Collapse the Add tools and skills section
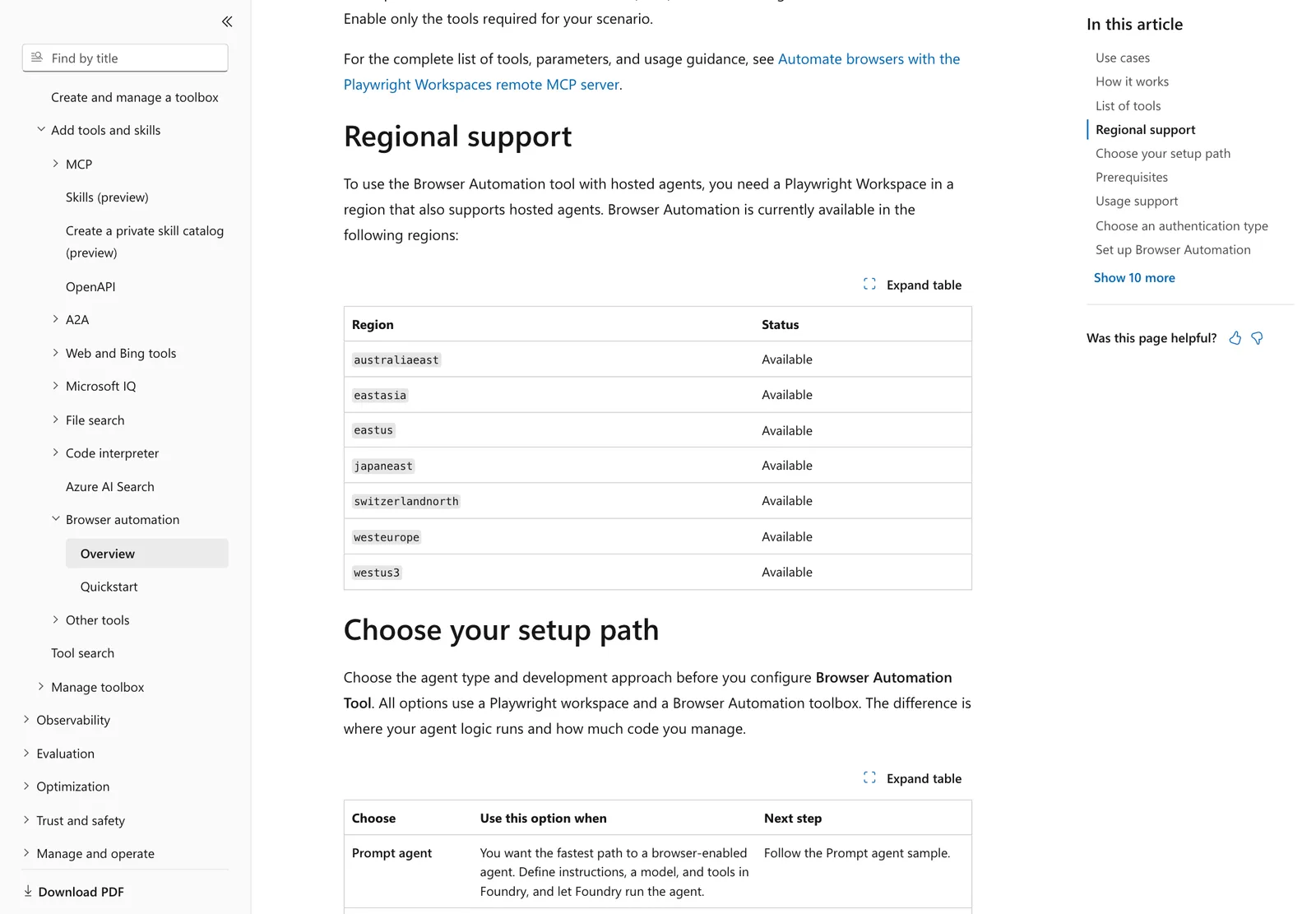The height and width of the screenshot is (914, 1316). click(x=41, y=129)
